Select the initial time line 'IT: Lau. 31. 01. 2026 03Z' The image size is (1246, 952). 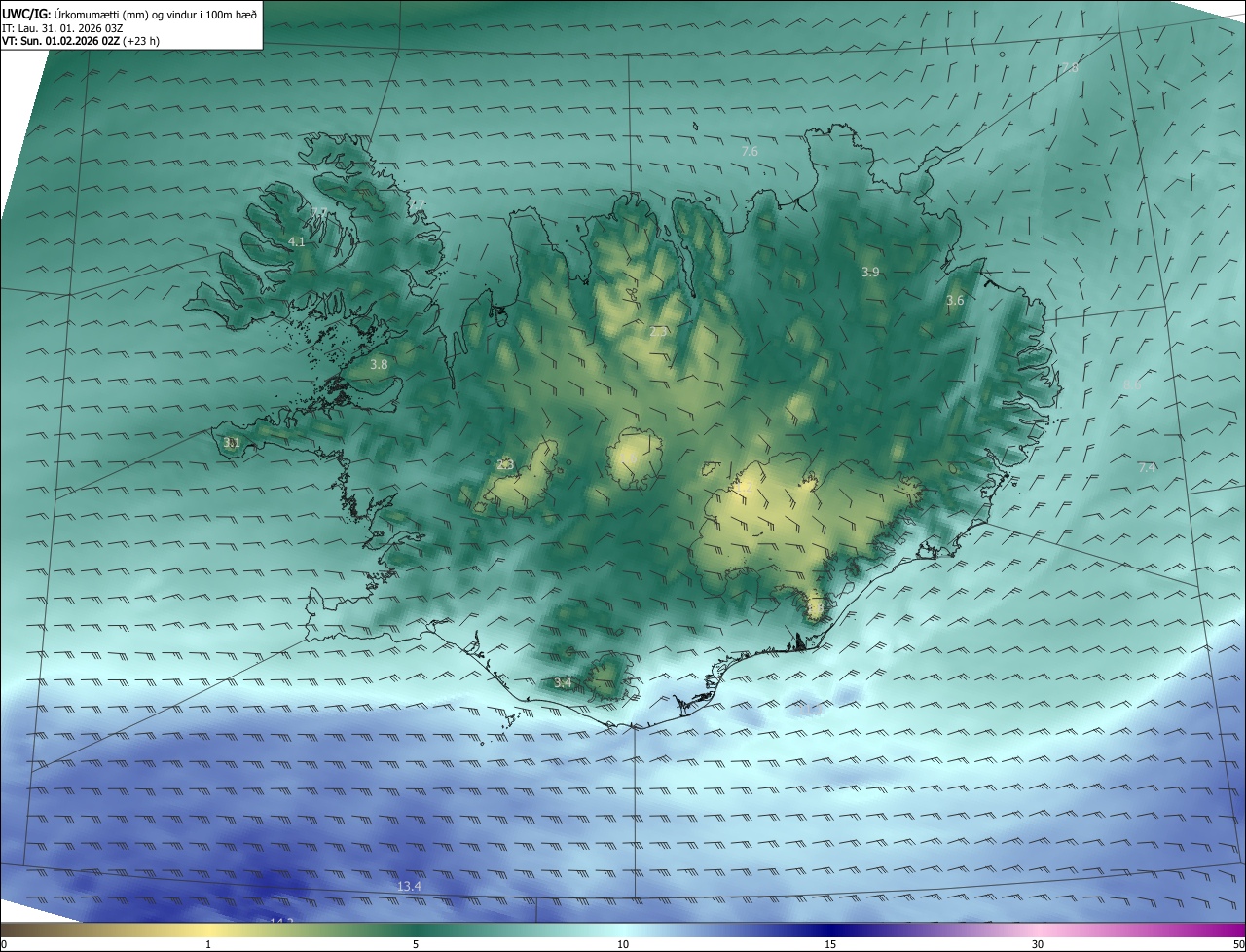click(61, 28)
